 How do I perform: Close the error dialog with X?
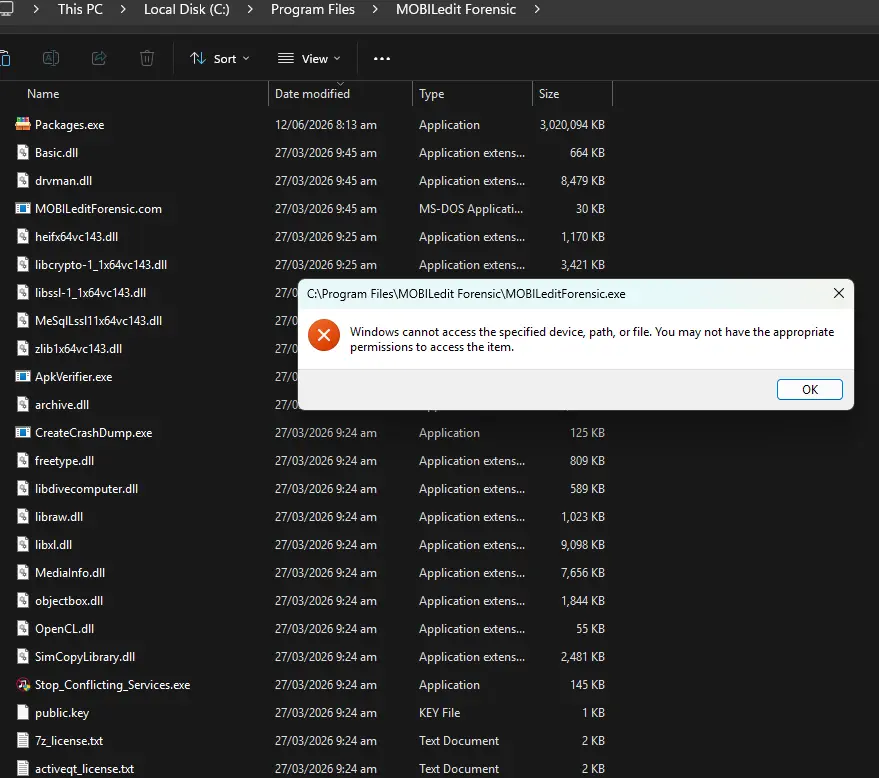pyautogui.click(x=839, y=293)
